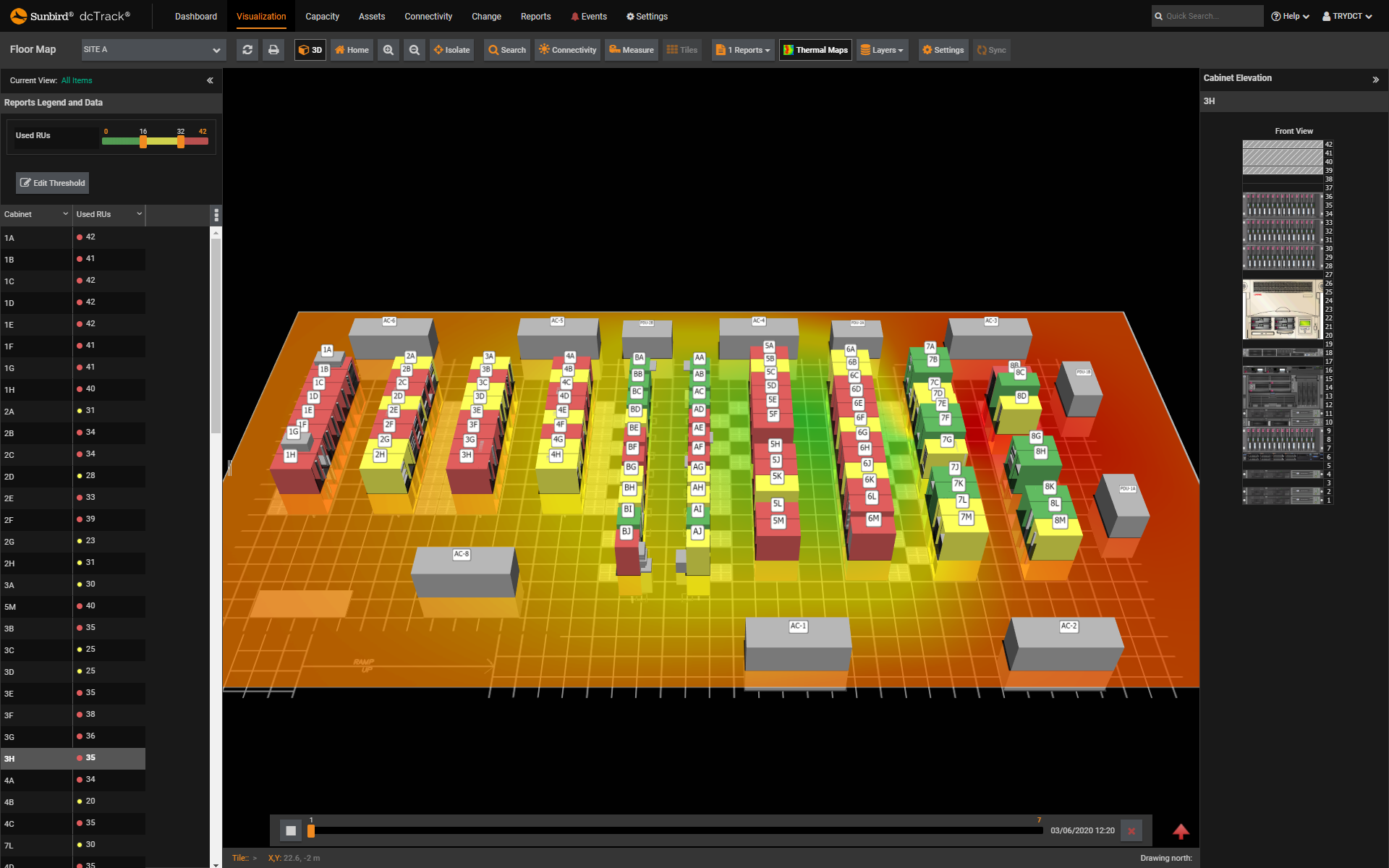Open visualization Settings
The image size is (1389, 868).
[x=943, y=50]
